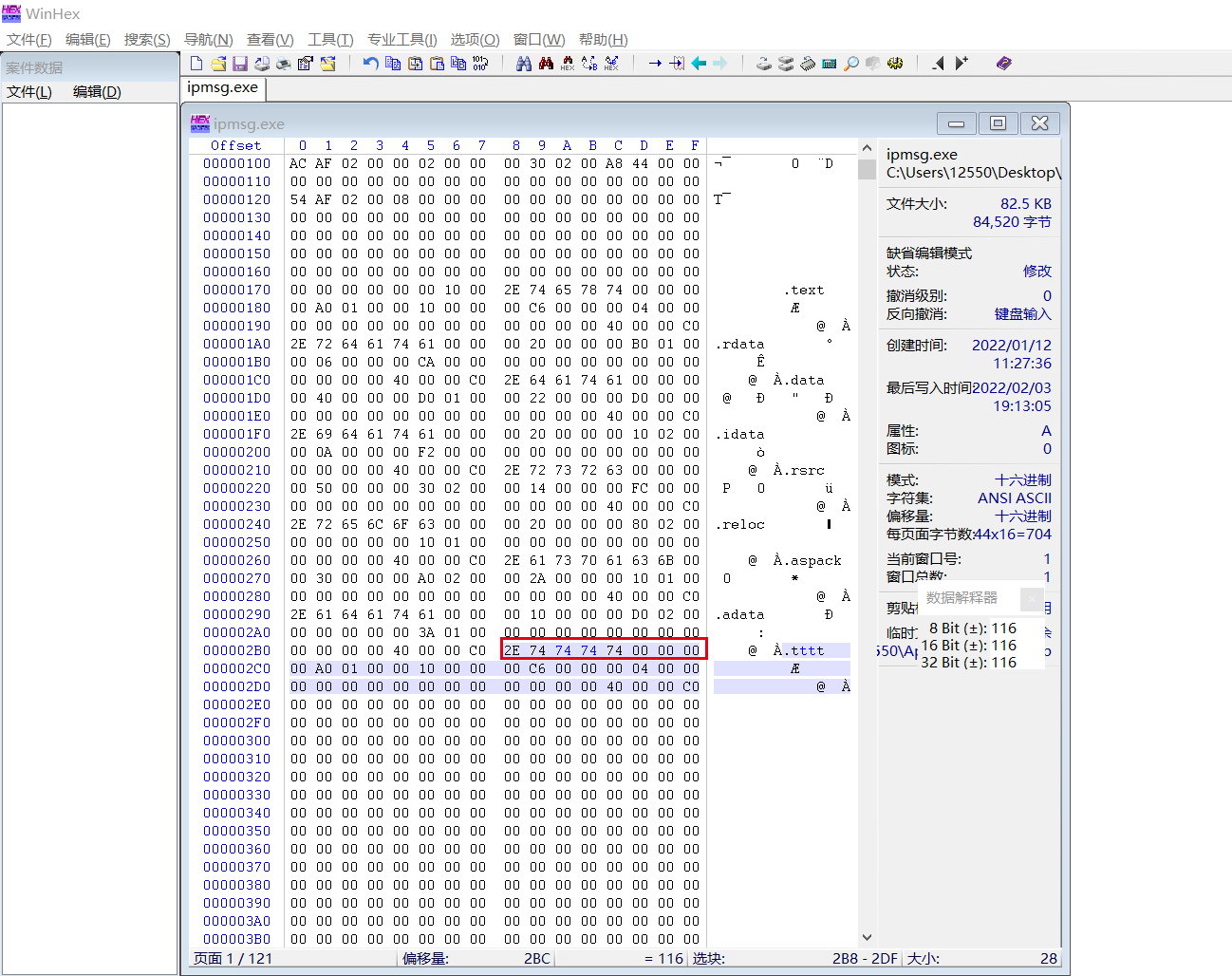The image size is (1232, 976).
Task: Click the Open RAM chip icon
Action: (x=808, y=64)
